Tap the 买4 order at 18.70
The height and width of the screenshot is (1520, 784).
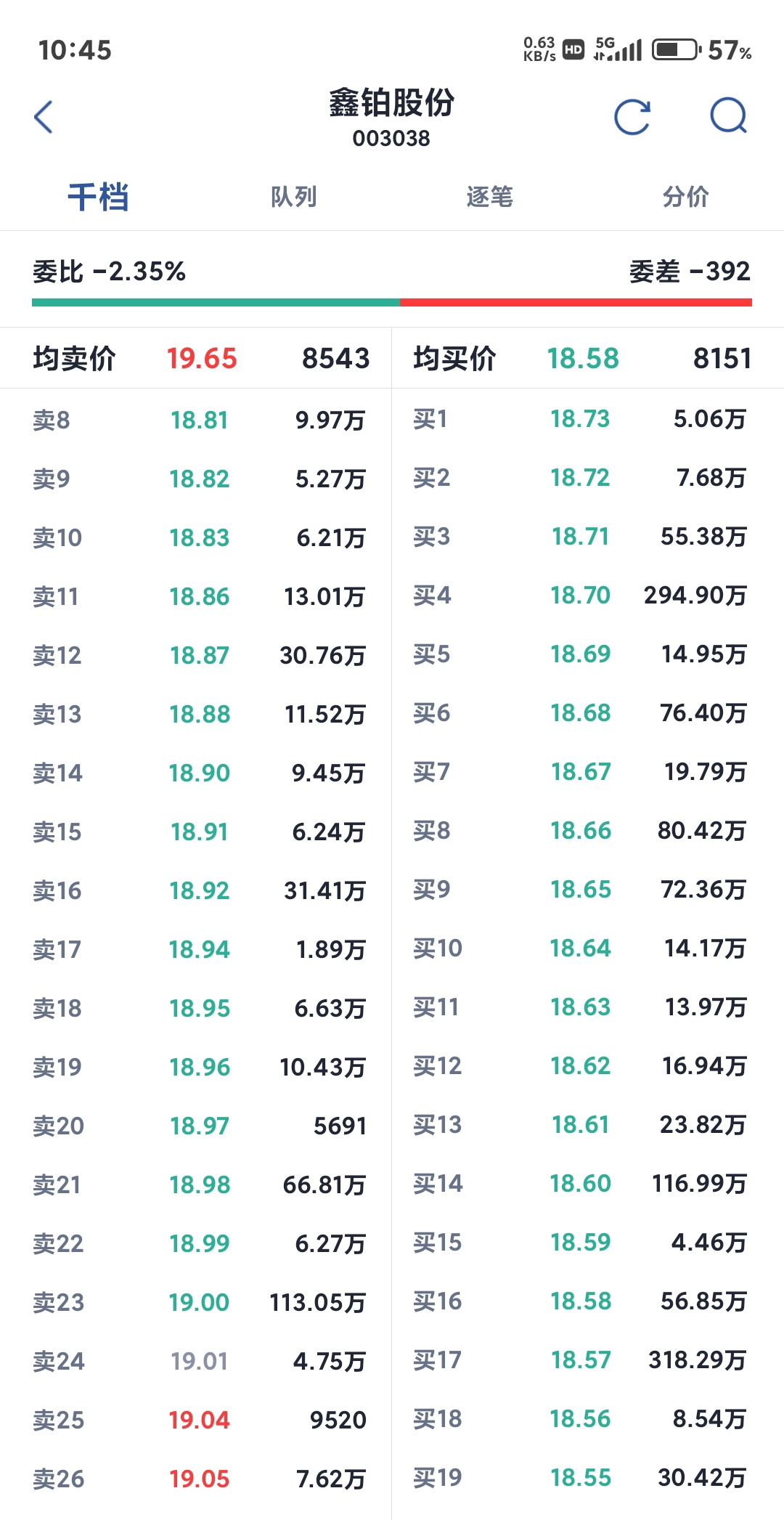coord(588,595)
